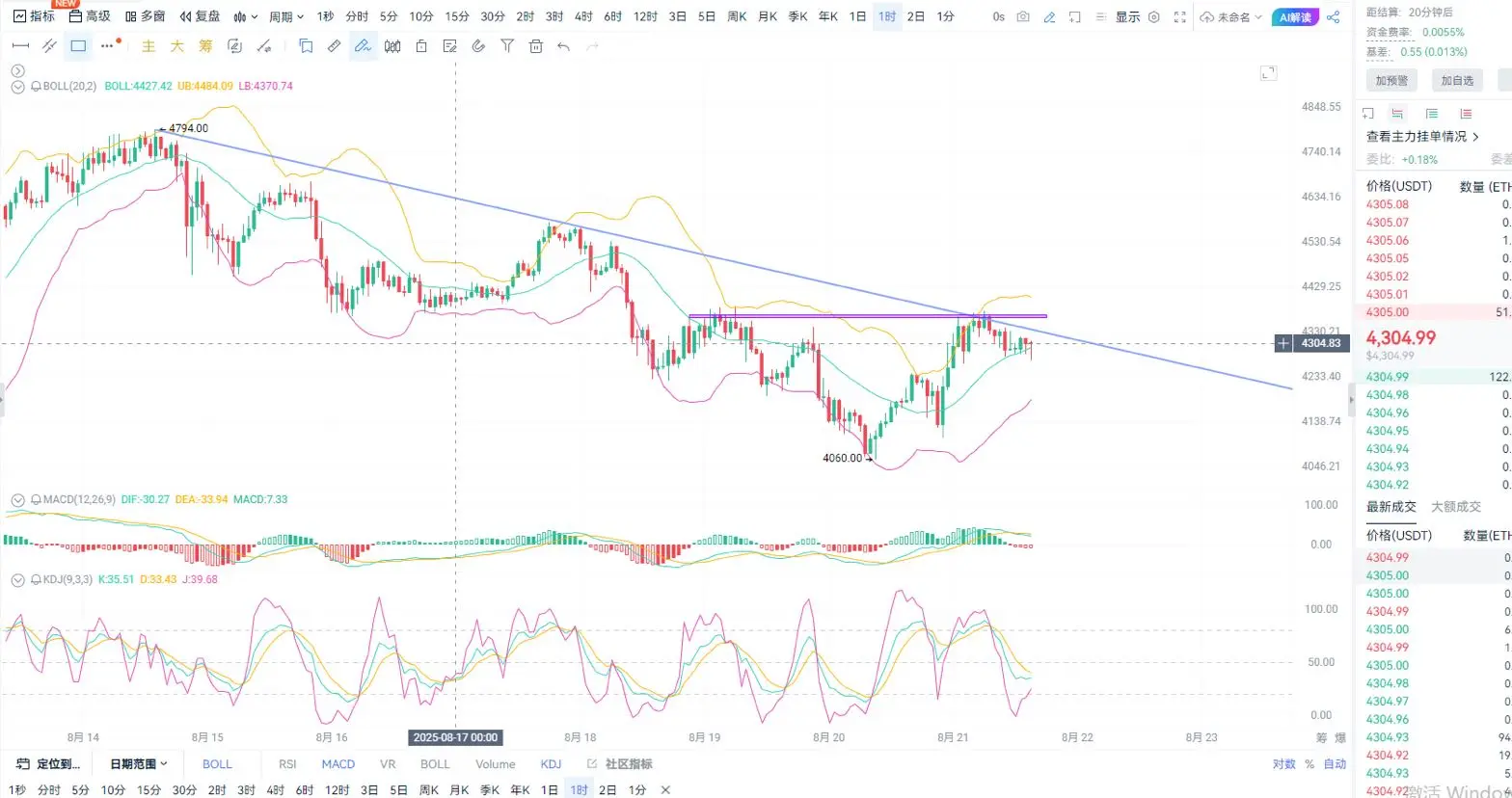Select the rectangle drawing tool
1512x798 pixels.
[78, 45]
